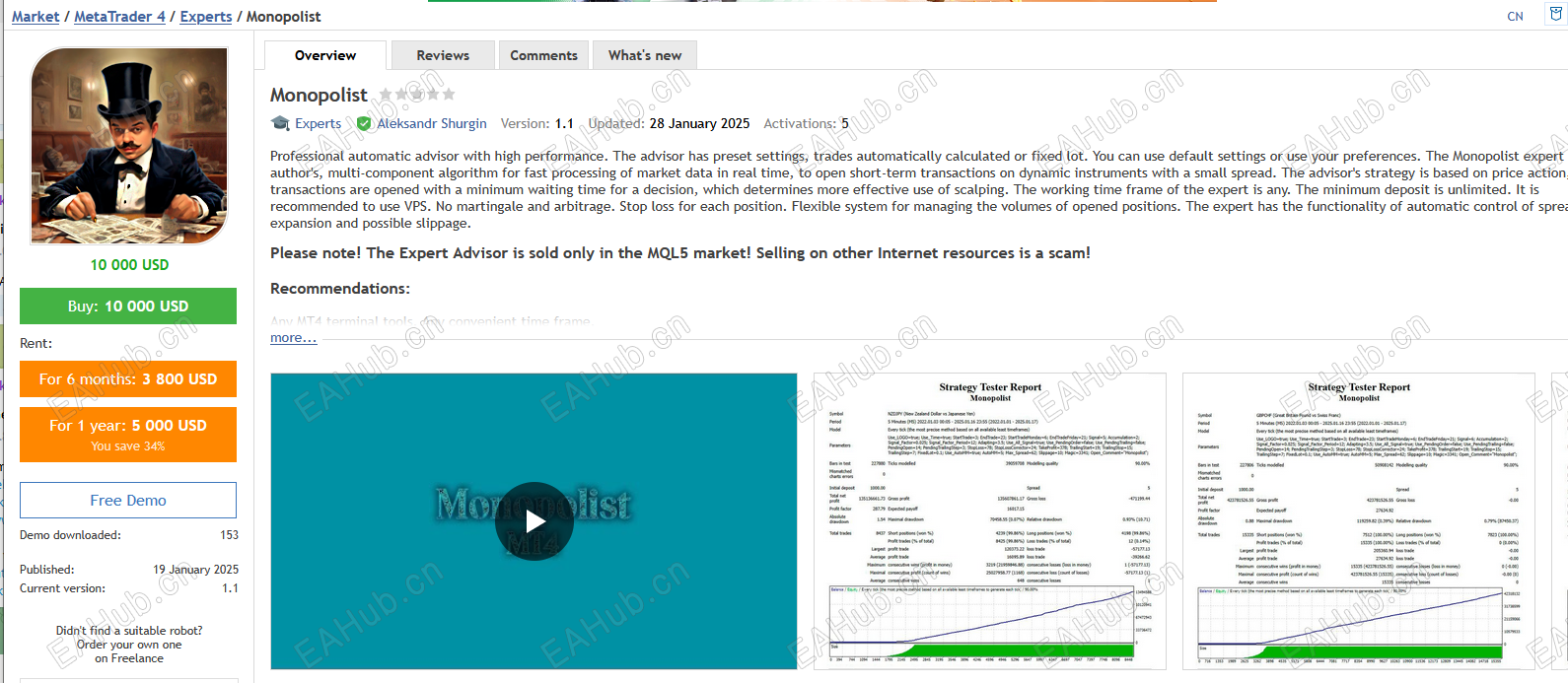
Task: Go to the What's new tab
Action: (645, 55)
